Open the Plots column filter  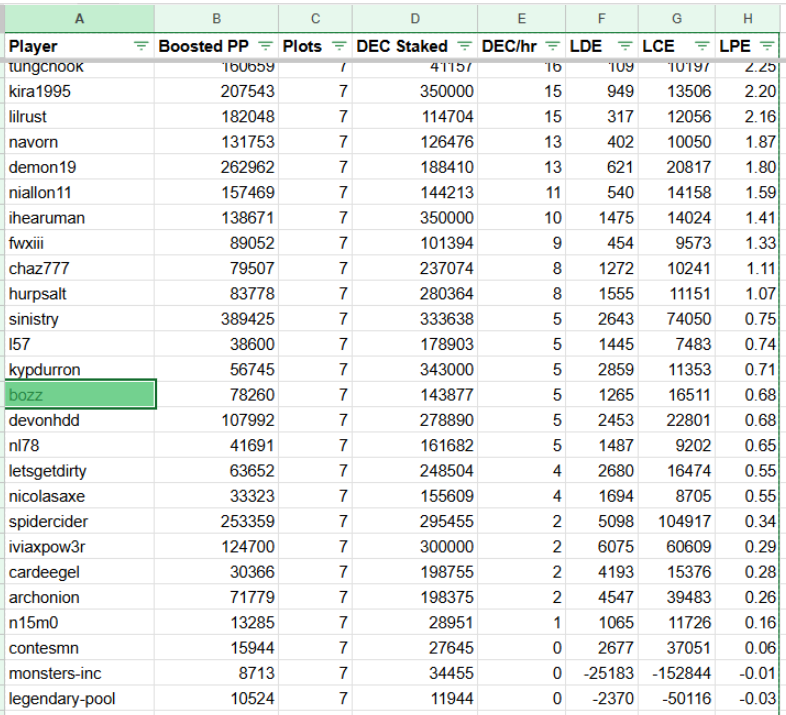pos(339,46)
